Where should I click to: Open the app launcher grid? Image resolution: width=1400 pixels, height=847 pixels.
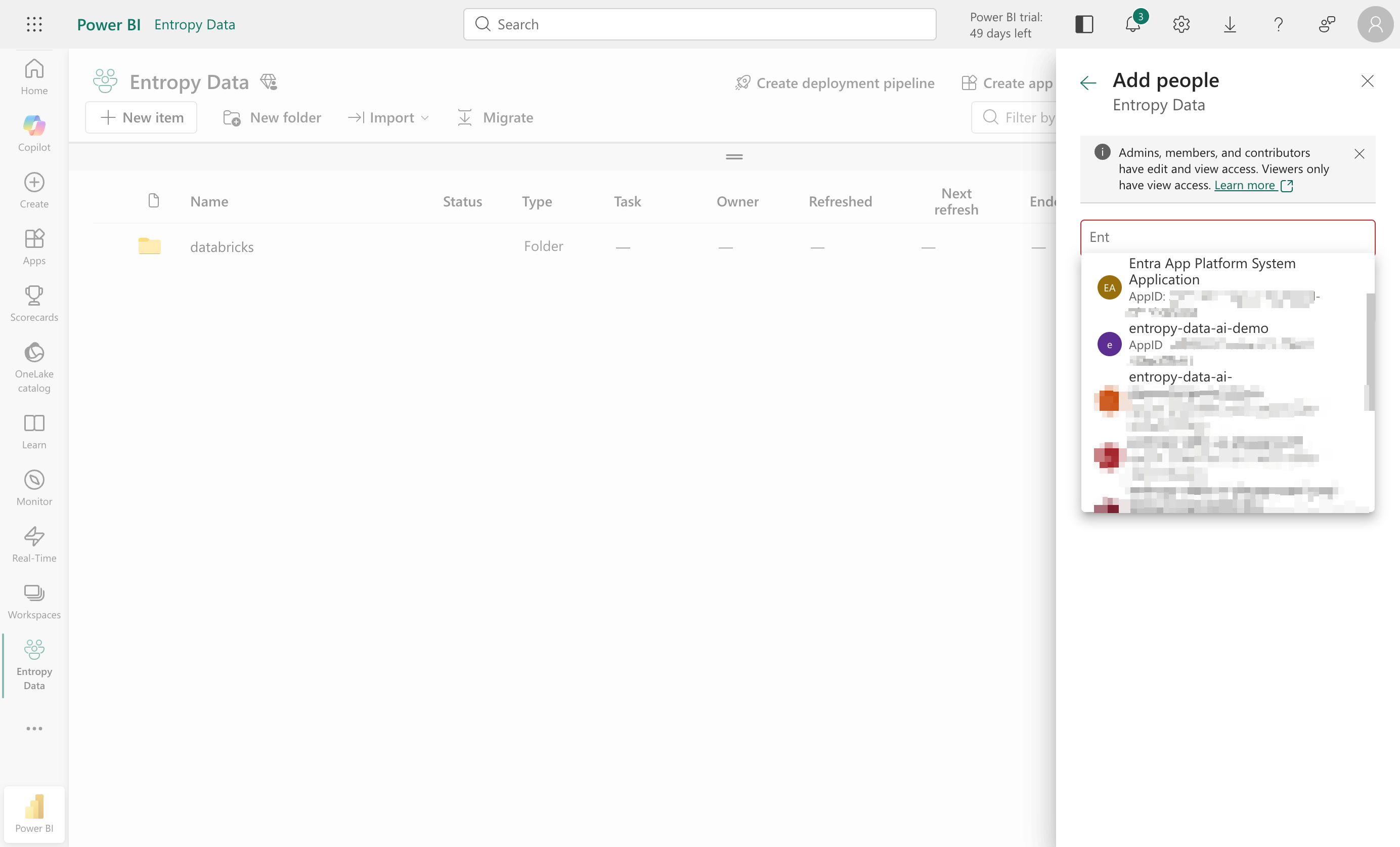[34, 24]
